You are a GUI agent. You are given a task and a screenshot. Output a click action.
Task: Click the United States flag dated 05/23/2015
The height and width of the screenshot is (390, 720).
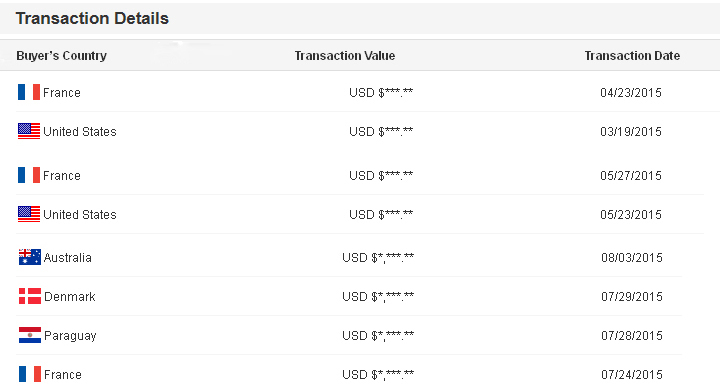(29, 214)
